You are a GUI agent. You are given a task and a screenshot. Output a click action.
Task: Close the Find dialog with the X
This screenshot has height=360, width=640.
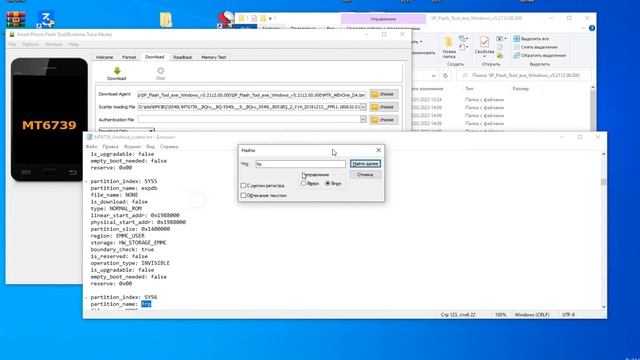click(x=378, y=150)
